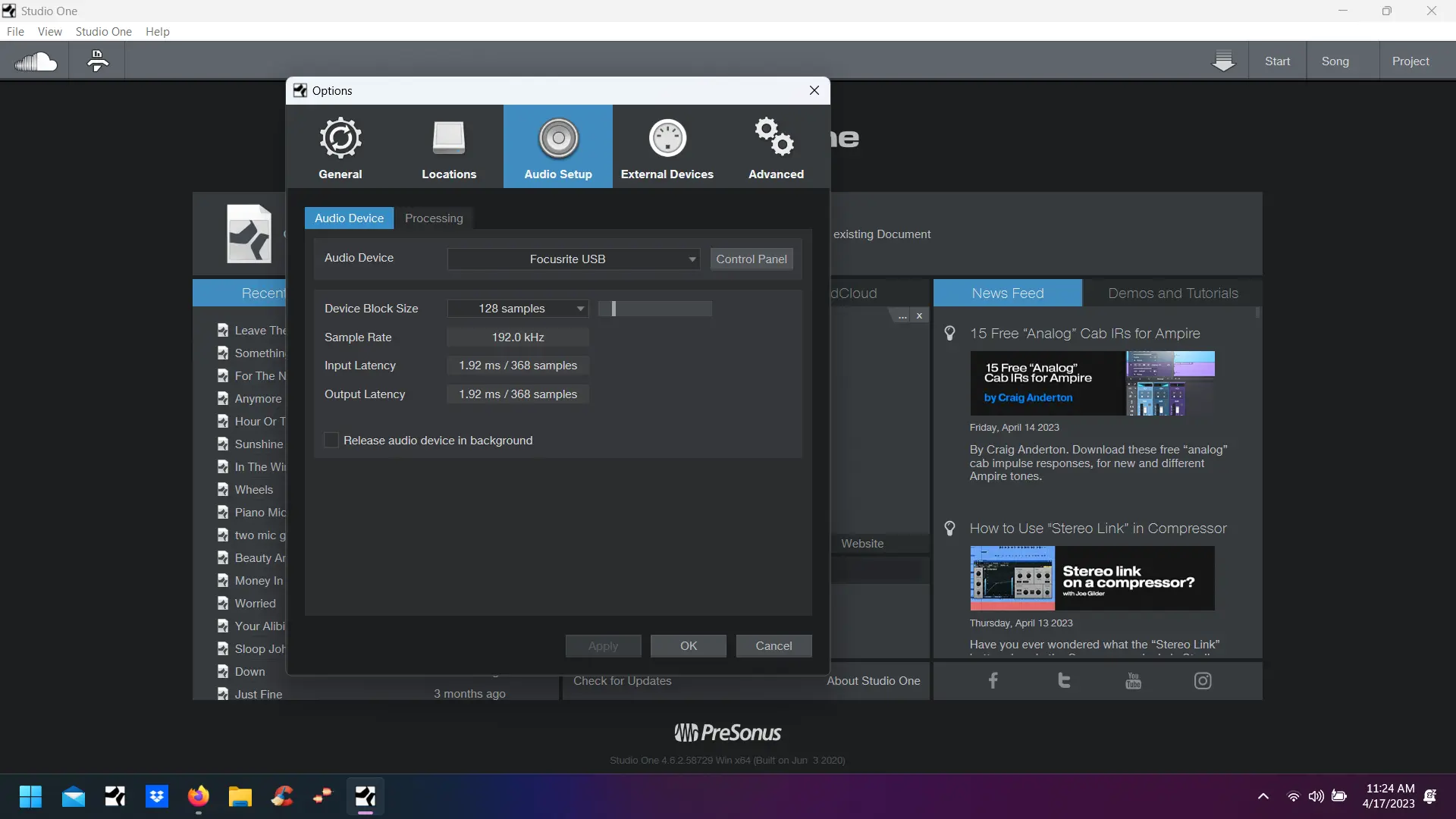The width and height of the screenshot is (1456, 819).
Task: Click the Control Panel button
Action: tap(751, 259)
